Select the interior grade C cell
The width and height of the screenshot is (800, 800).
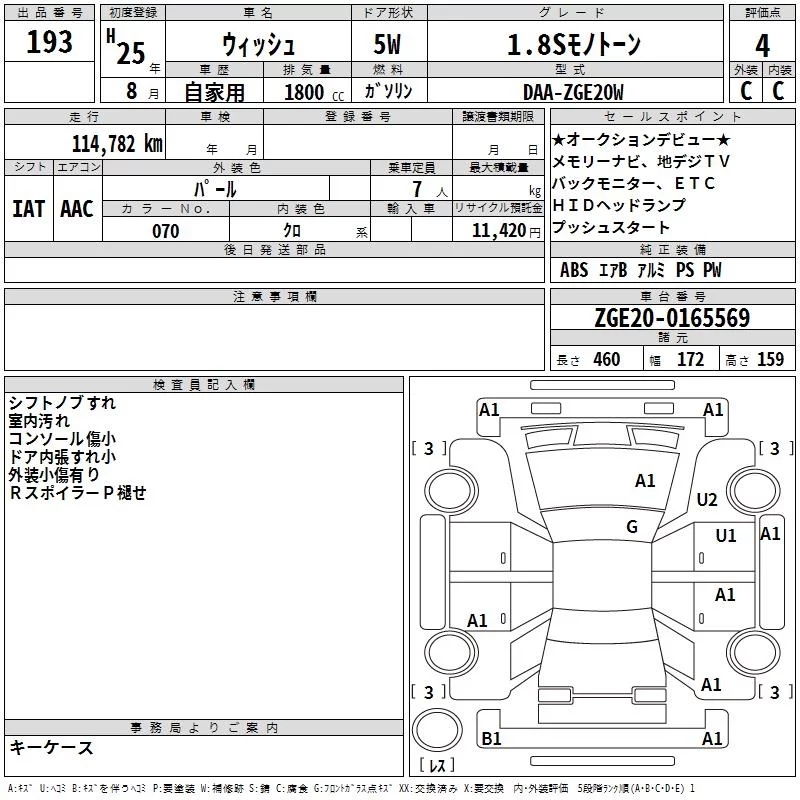(779, 90)
